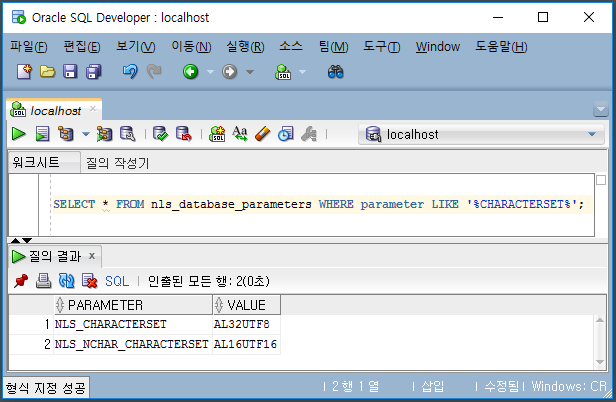Toggle upper/lower case with the Aa icon

pos(240,134)
